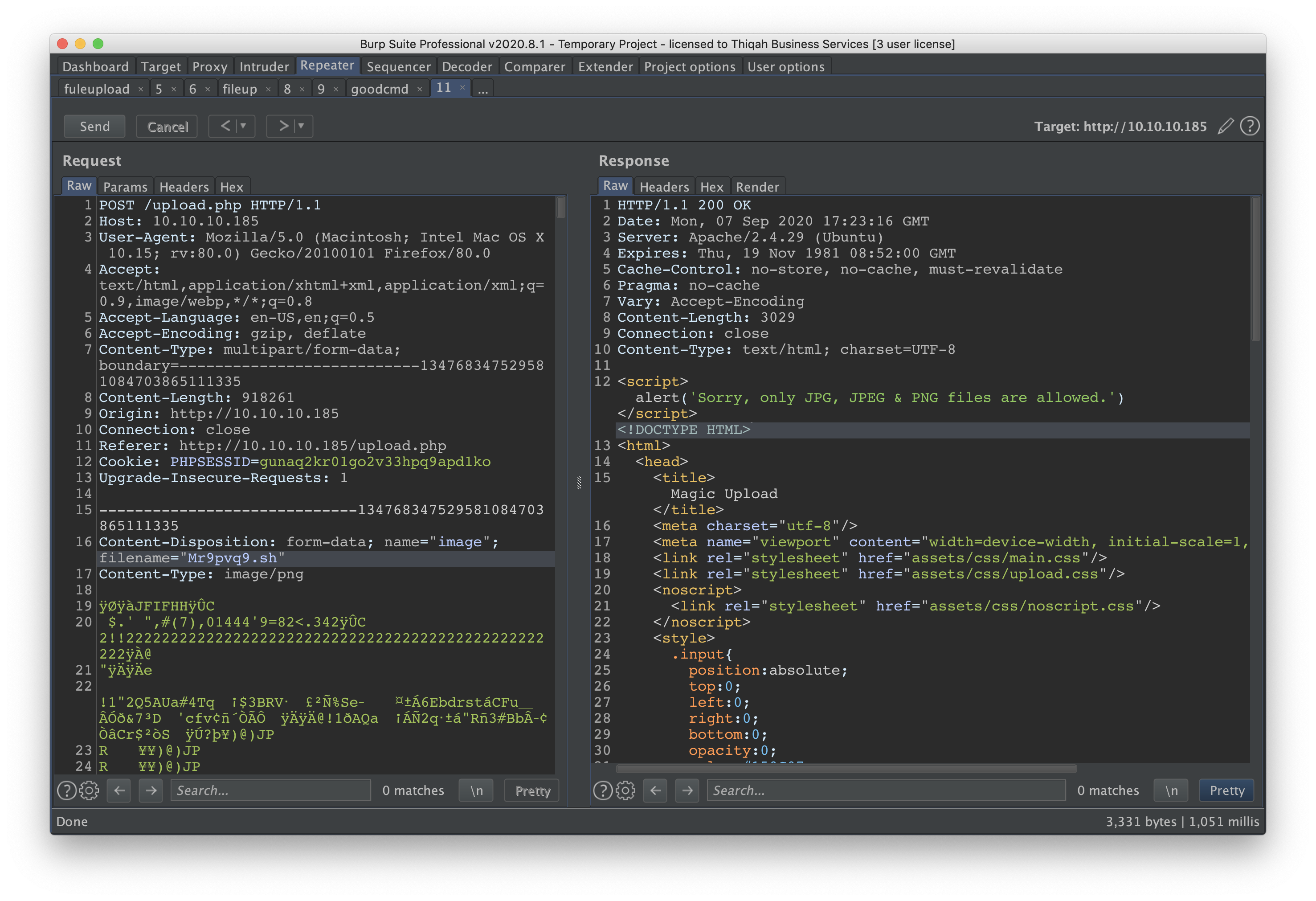Toggle Pretty formatting in Request
The image size is (1316, 901).
[x=532, y=790]
